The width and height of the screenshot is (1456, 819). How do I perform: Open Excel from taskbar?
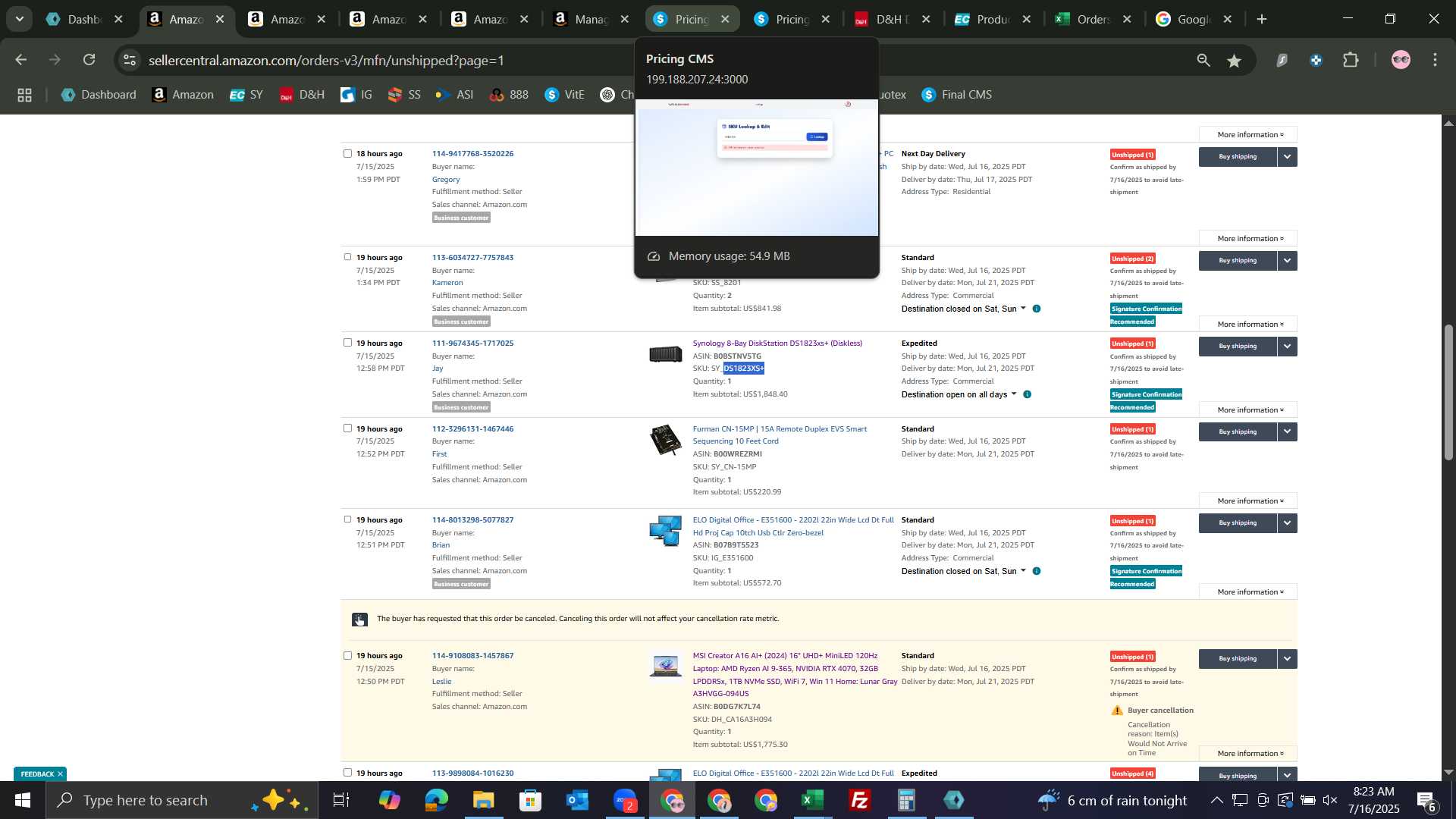coord(812,800)
